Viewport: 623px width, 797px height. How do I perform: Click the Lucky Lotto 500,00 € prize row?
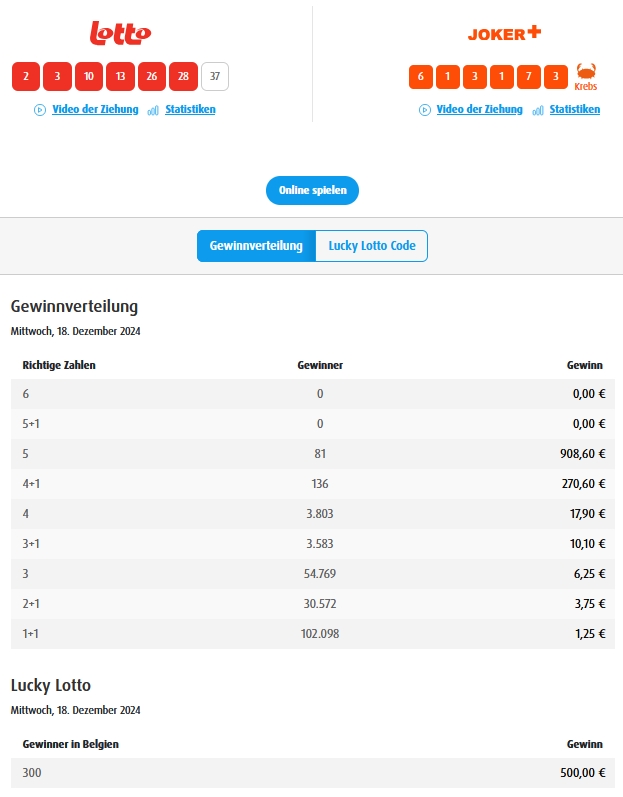click(313, 773)
